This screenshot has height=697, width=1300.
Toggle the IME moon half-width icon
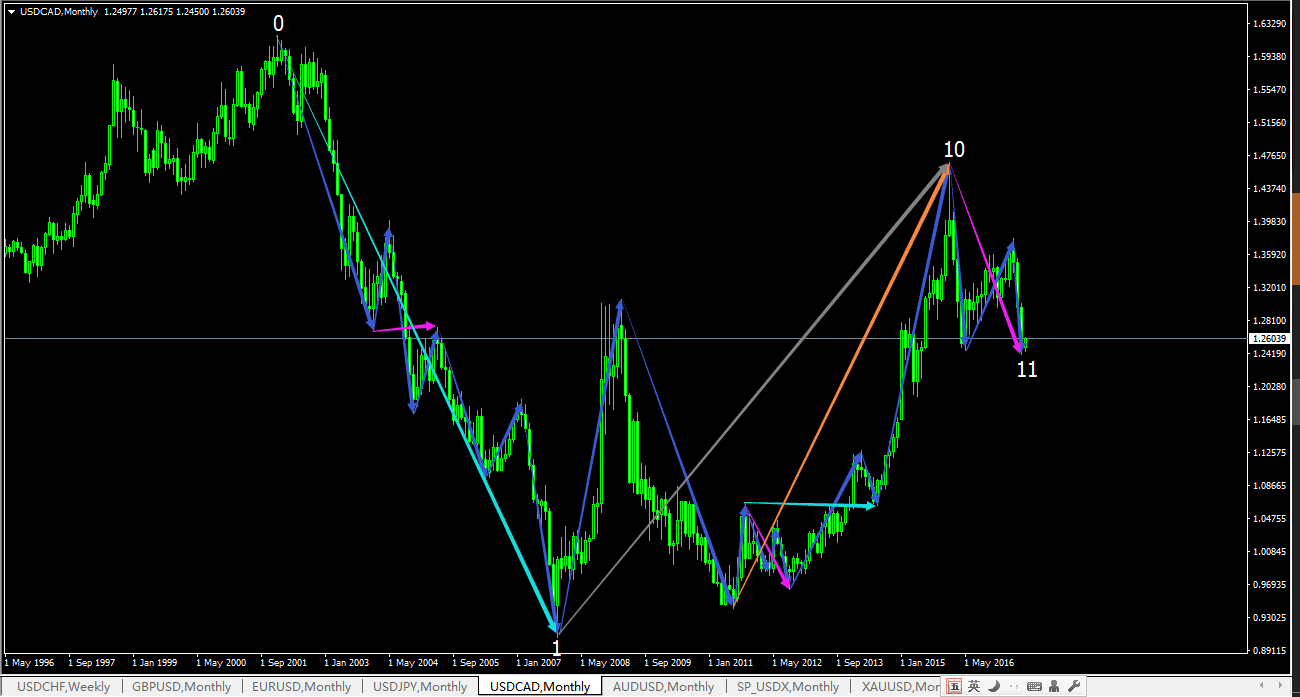coord(993,686)
